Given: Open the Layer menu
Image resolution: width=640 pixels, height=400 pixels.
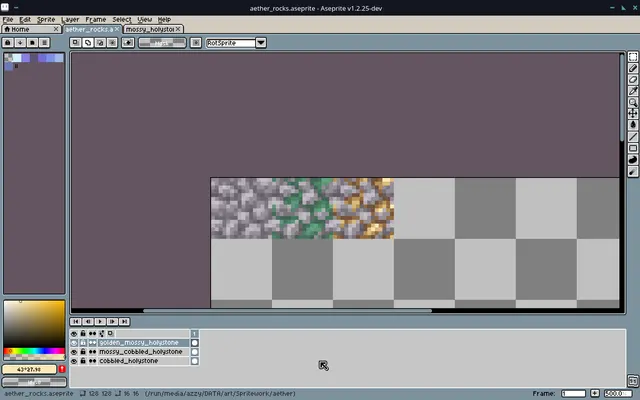Looking at the screenshot, I should [70, 20].
